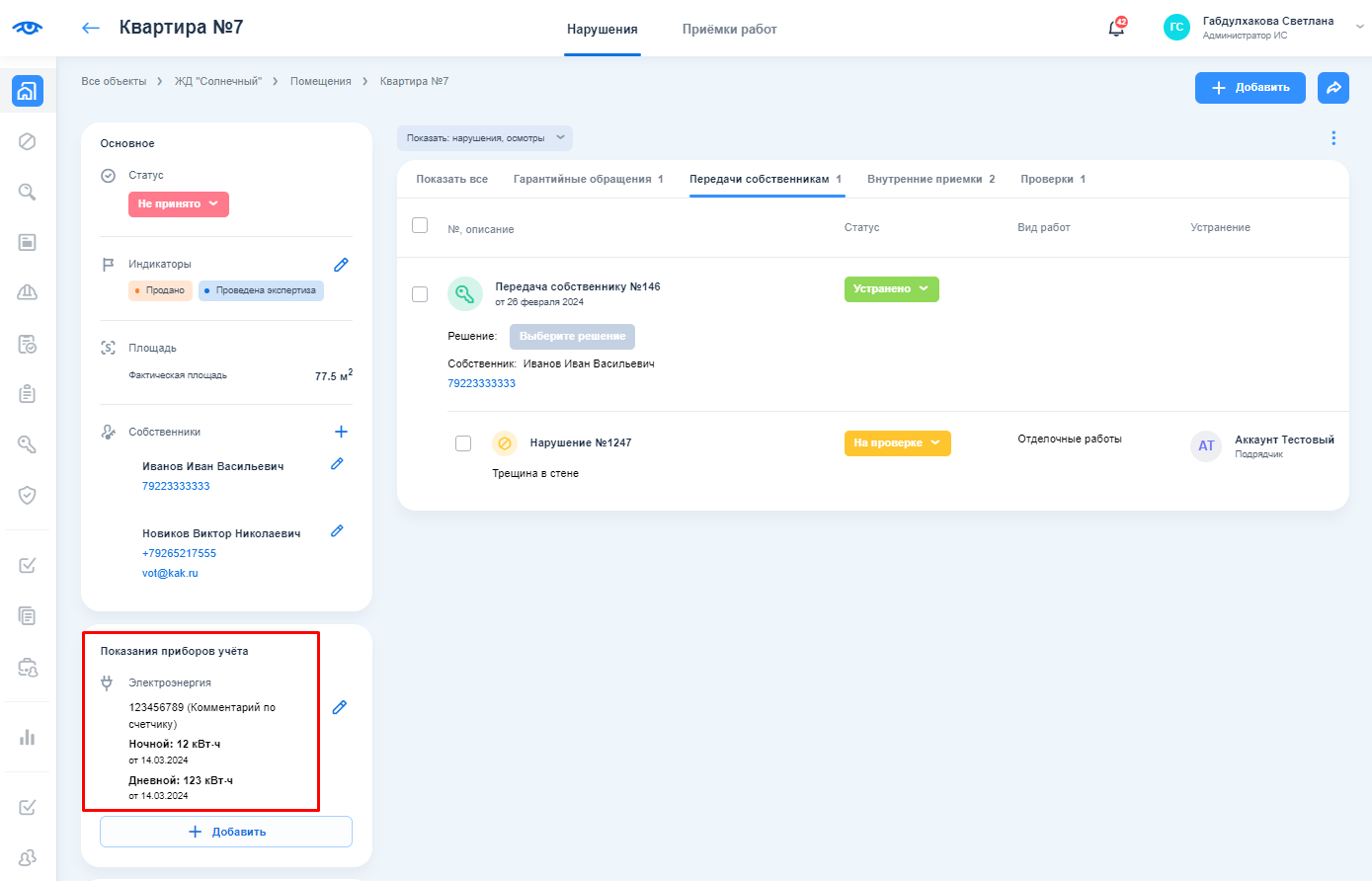This screenshot has height=881, width=1372.
Task: Check the Передача собственнику №146 row
Action: point(420,294)
